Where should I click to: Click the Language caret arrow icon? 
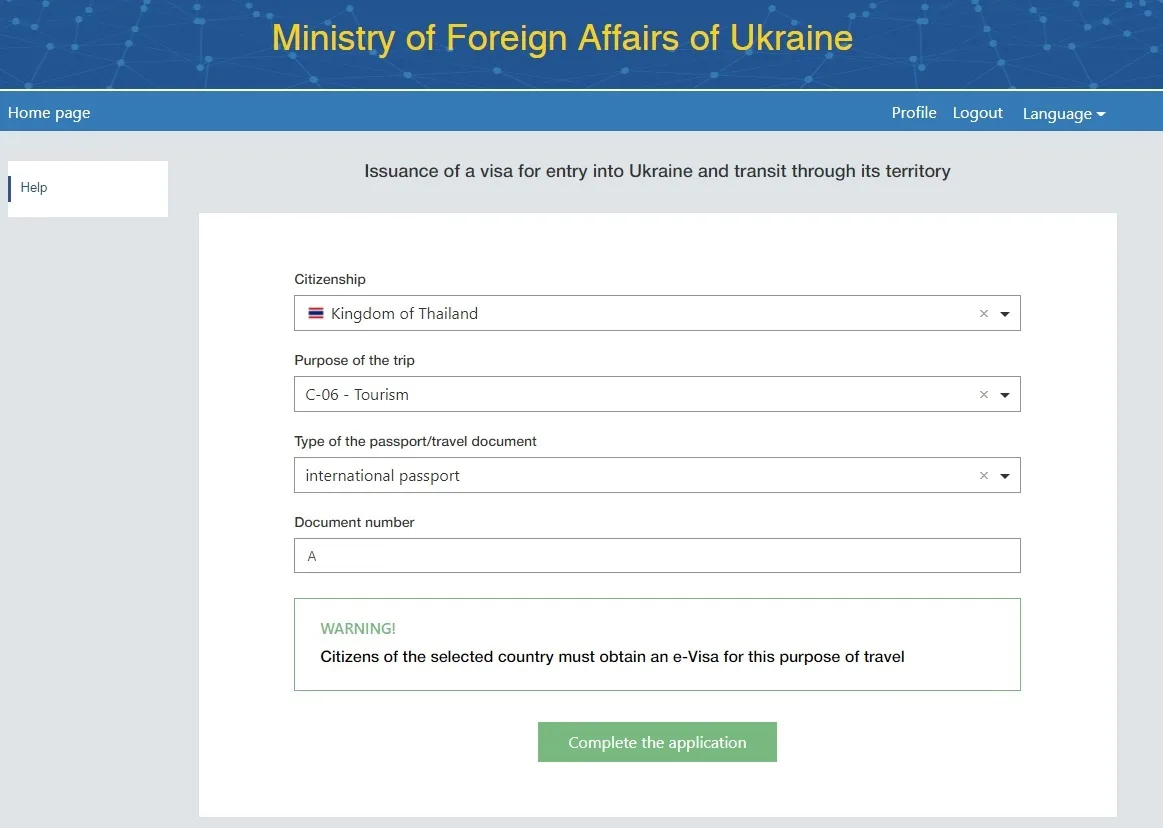coord(1101,114)
